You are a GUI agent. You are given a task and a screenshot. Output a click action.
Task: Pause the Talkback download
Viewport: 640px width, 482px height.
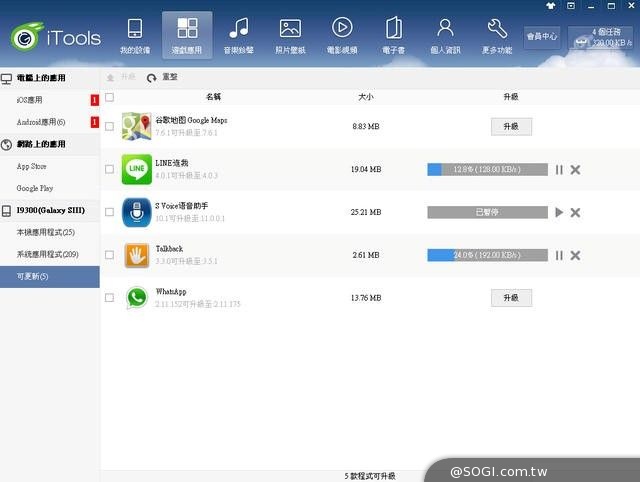pos(559,255)
